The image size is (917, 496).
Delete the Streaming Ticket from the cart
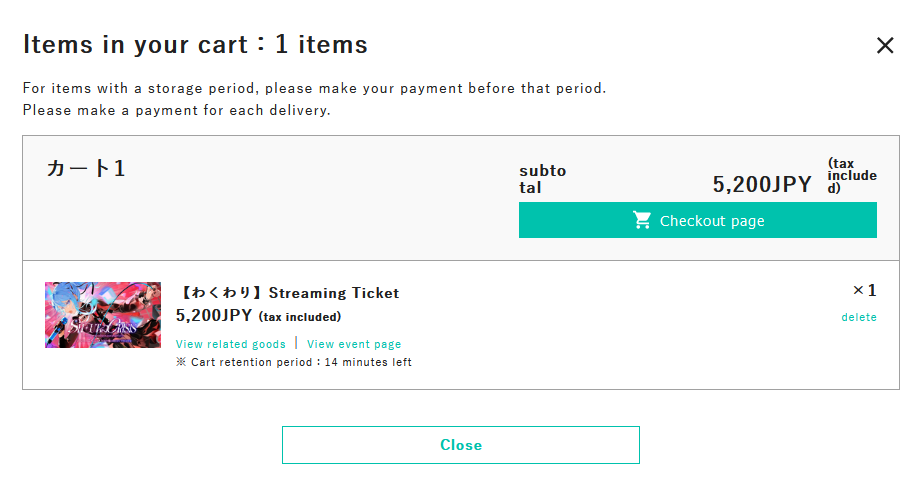[x=858, y=317]
